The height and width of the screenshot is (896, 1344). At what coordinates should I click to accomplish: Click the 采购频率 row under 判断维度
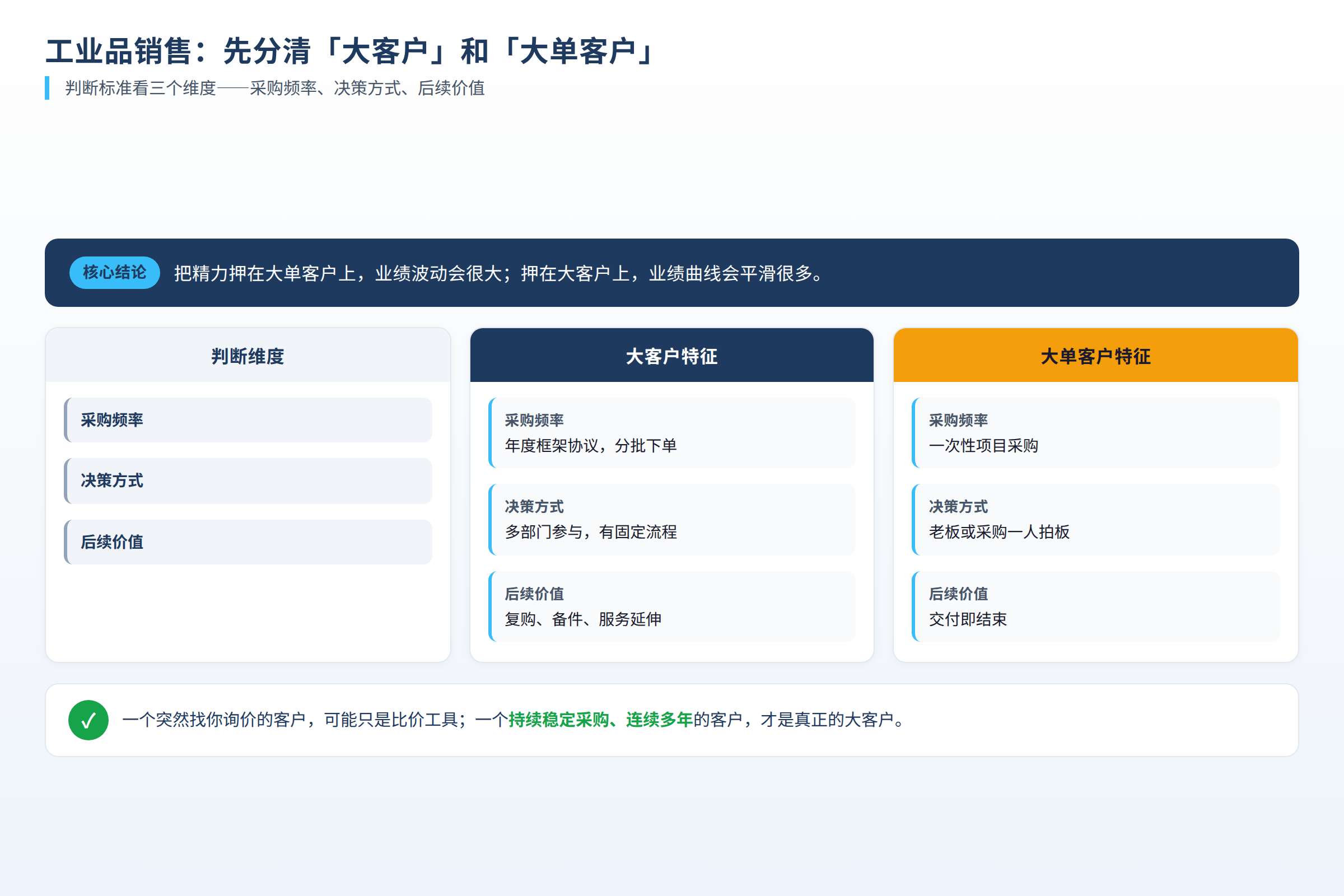[248, 420]
